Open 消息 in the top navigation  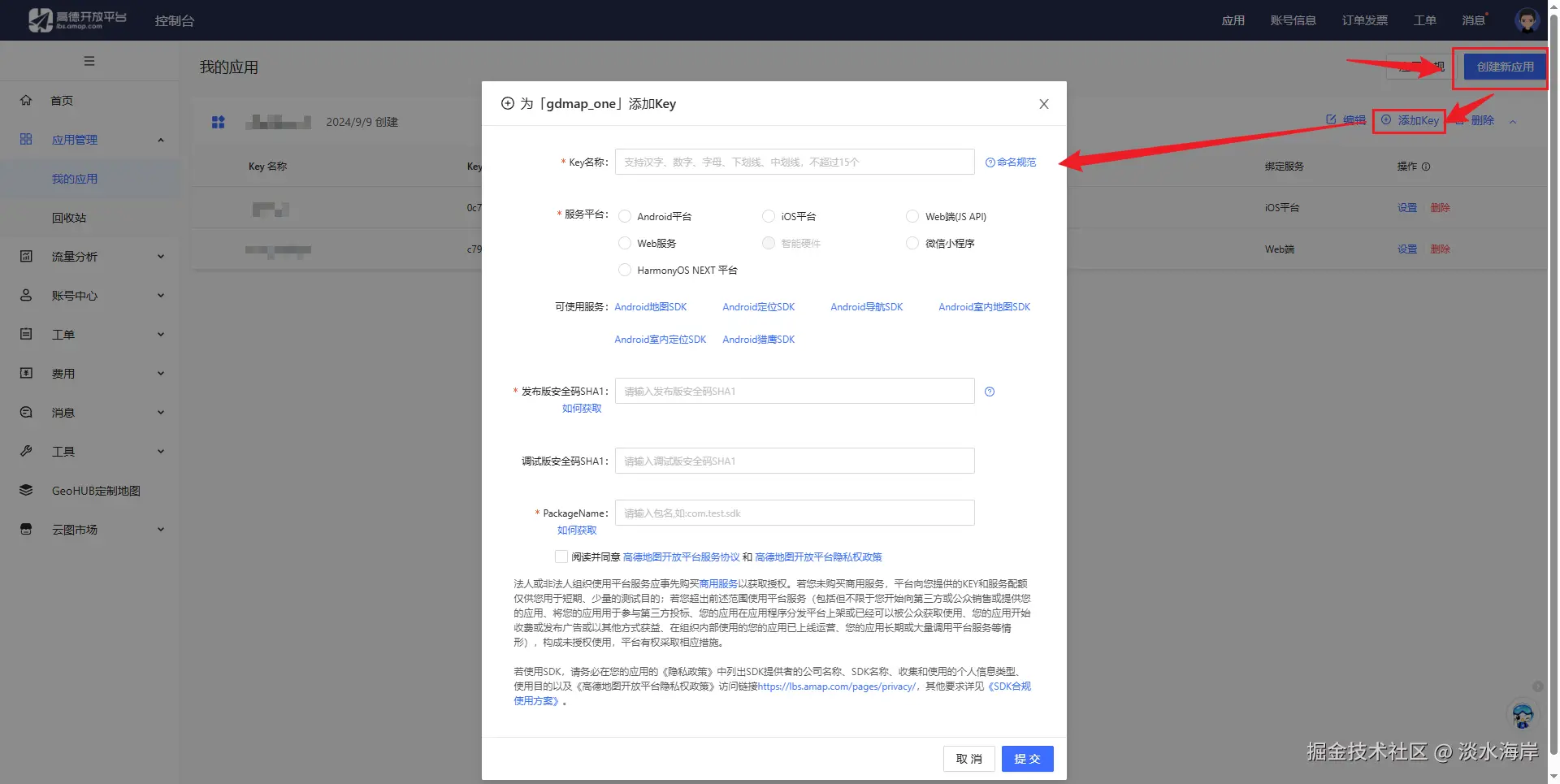point(1474,20)
